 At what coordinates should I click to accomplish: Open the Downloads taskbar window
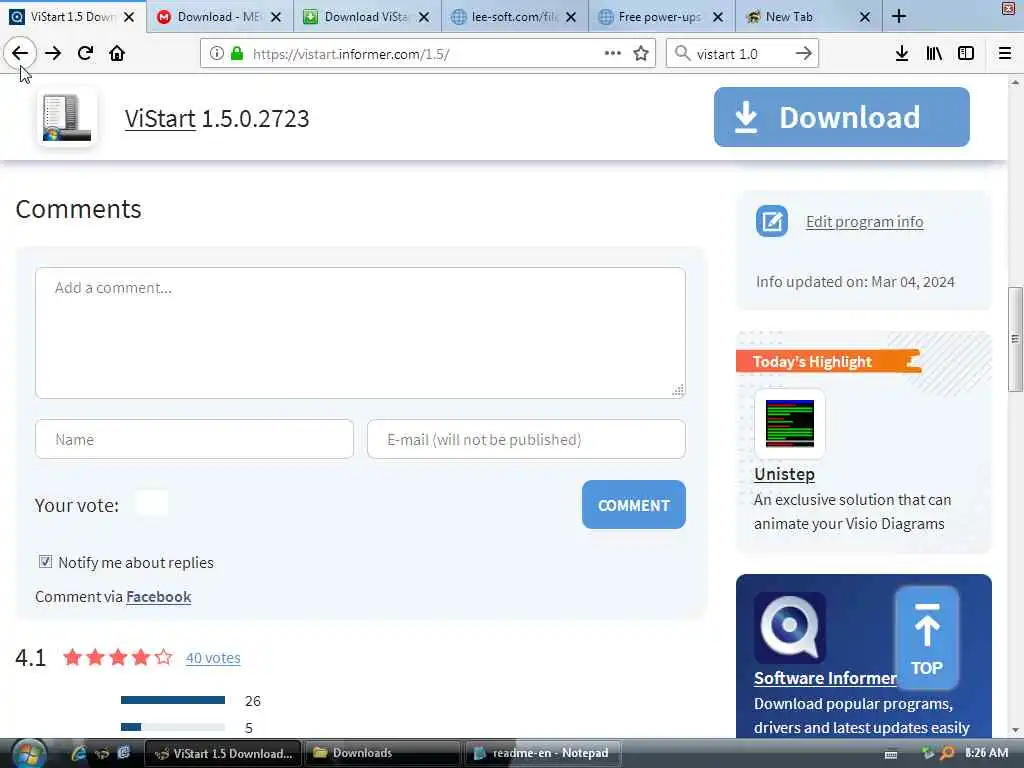(x=382, y=753)
